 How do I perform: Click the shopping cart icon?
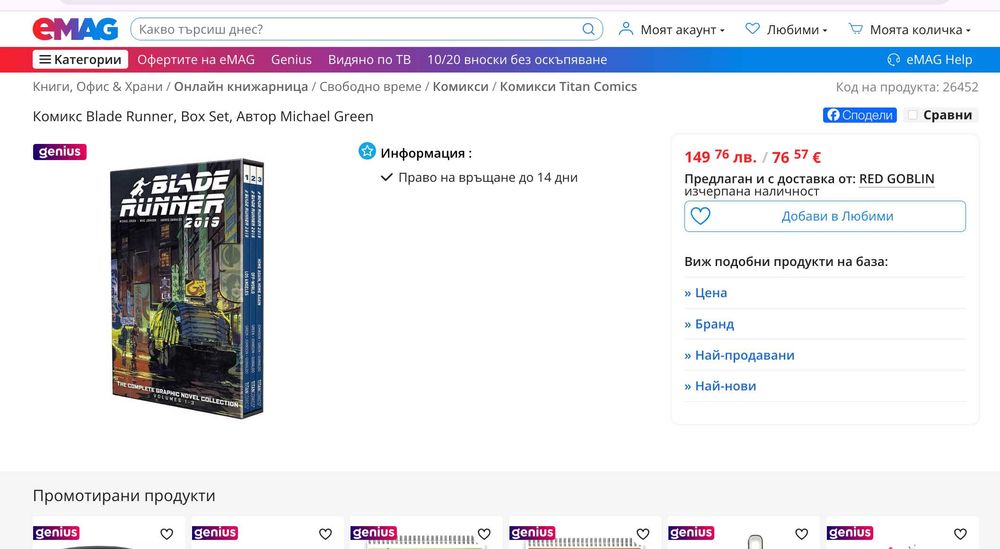855,29
